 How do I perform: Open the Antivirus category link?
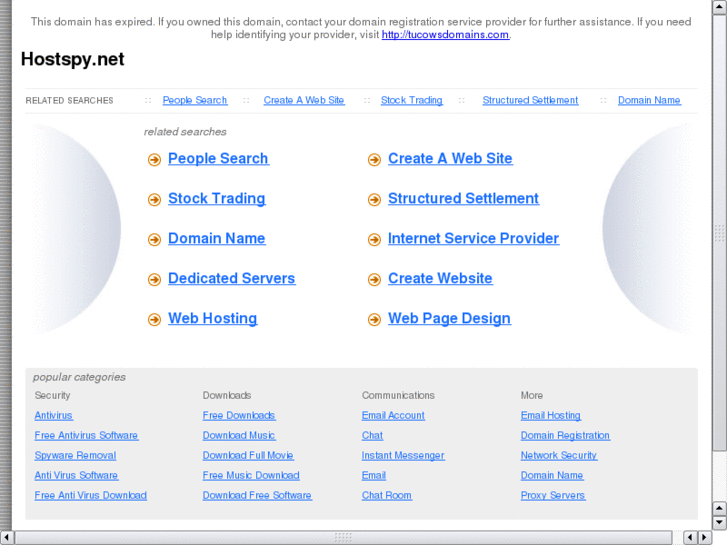(x=53, y=416)
